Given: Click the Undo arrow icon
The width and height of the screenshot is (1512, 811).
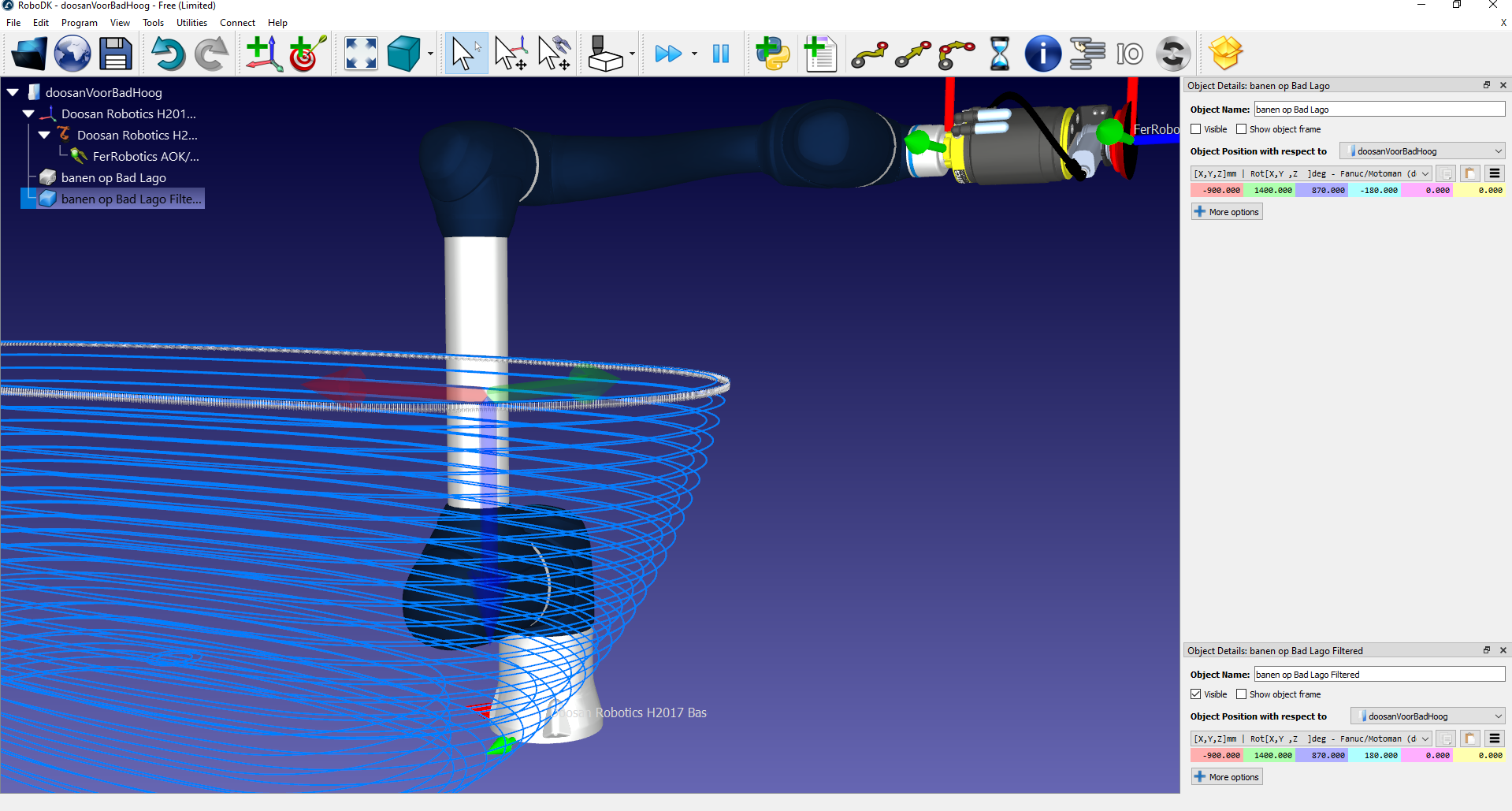Looking at the screenshot, I should click(167, 54).
